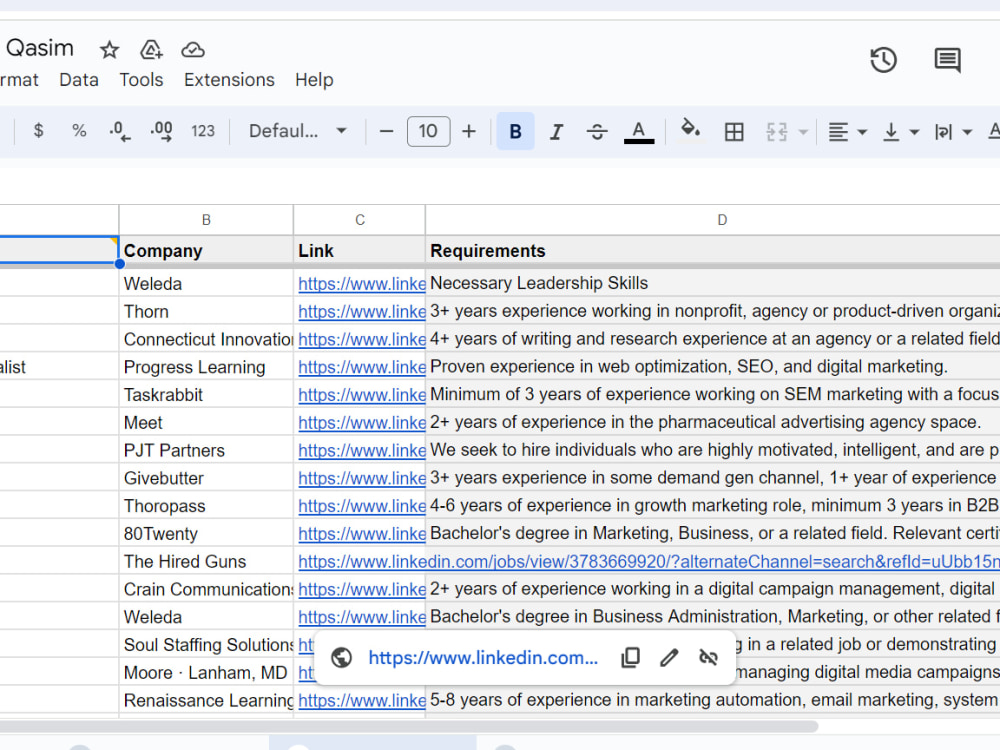Increase font size with plus button
Image resolution: width=1000 pixels, height=750 pixels.
(x=469, y=131)
